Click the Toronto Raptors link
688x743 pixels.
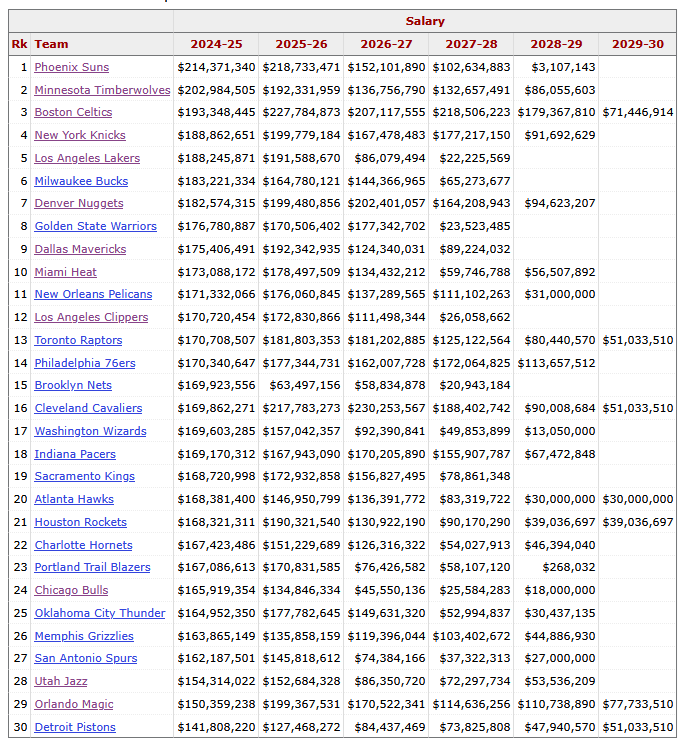[79, 340]
